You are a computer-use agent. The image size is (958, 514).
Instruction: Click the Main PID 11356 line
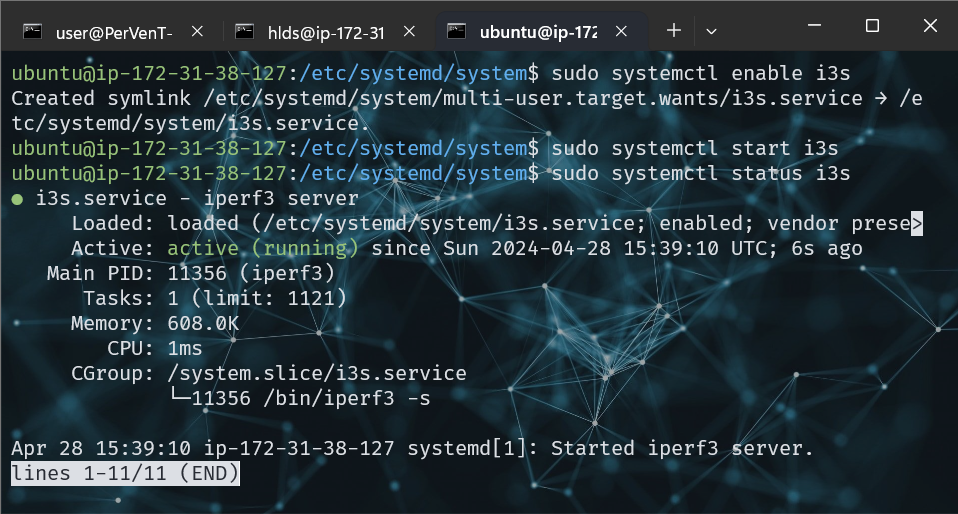[x=190, y=273]
